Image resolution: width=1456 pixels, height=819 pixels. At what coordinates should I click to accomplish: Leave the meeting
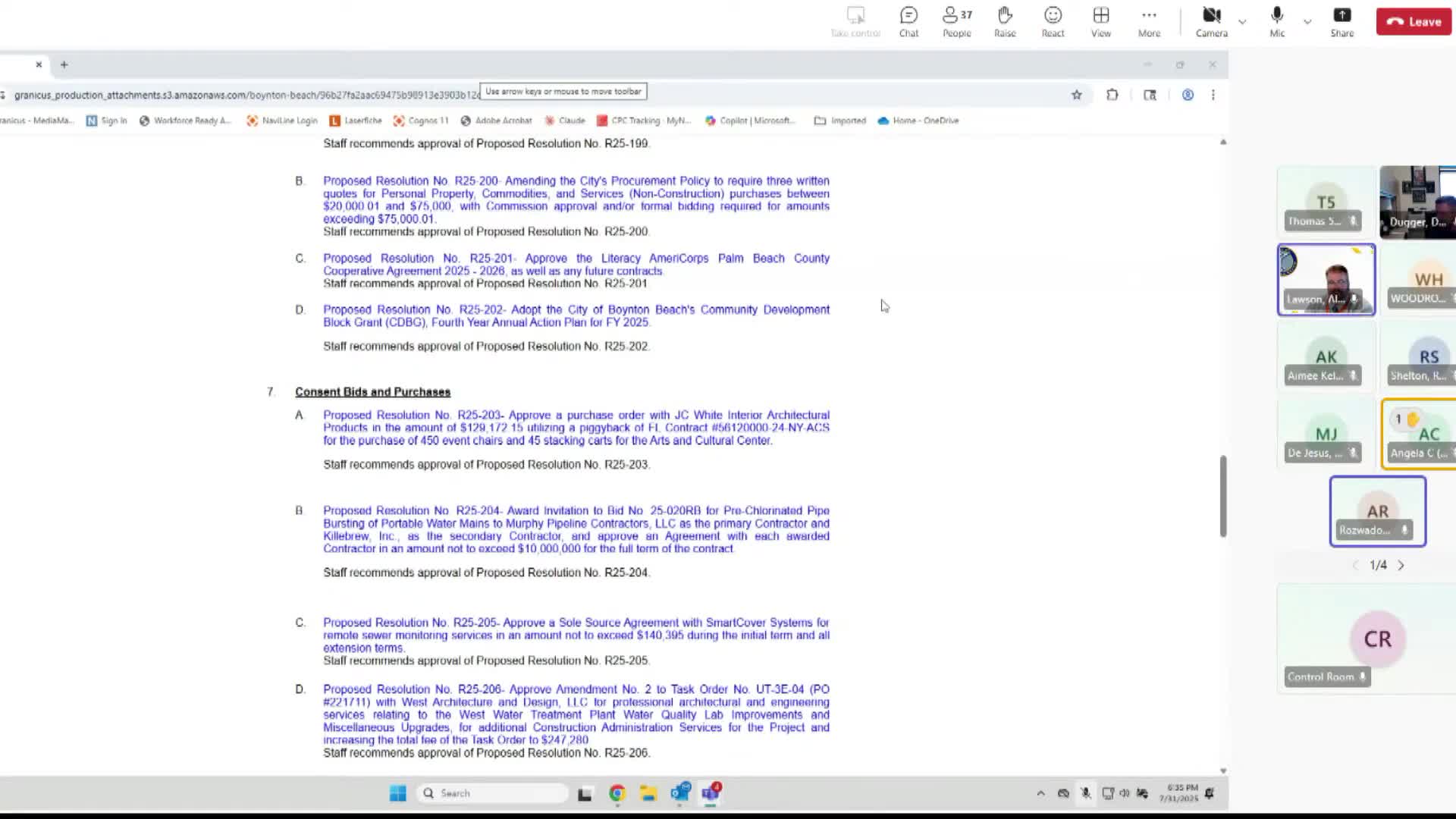click(1414, 22)
